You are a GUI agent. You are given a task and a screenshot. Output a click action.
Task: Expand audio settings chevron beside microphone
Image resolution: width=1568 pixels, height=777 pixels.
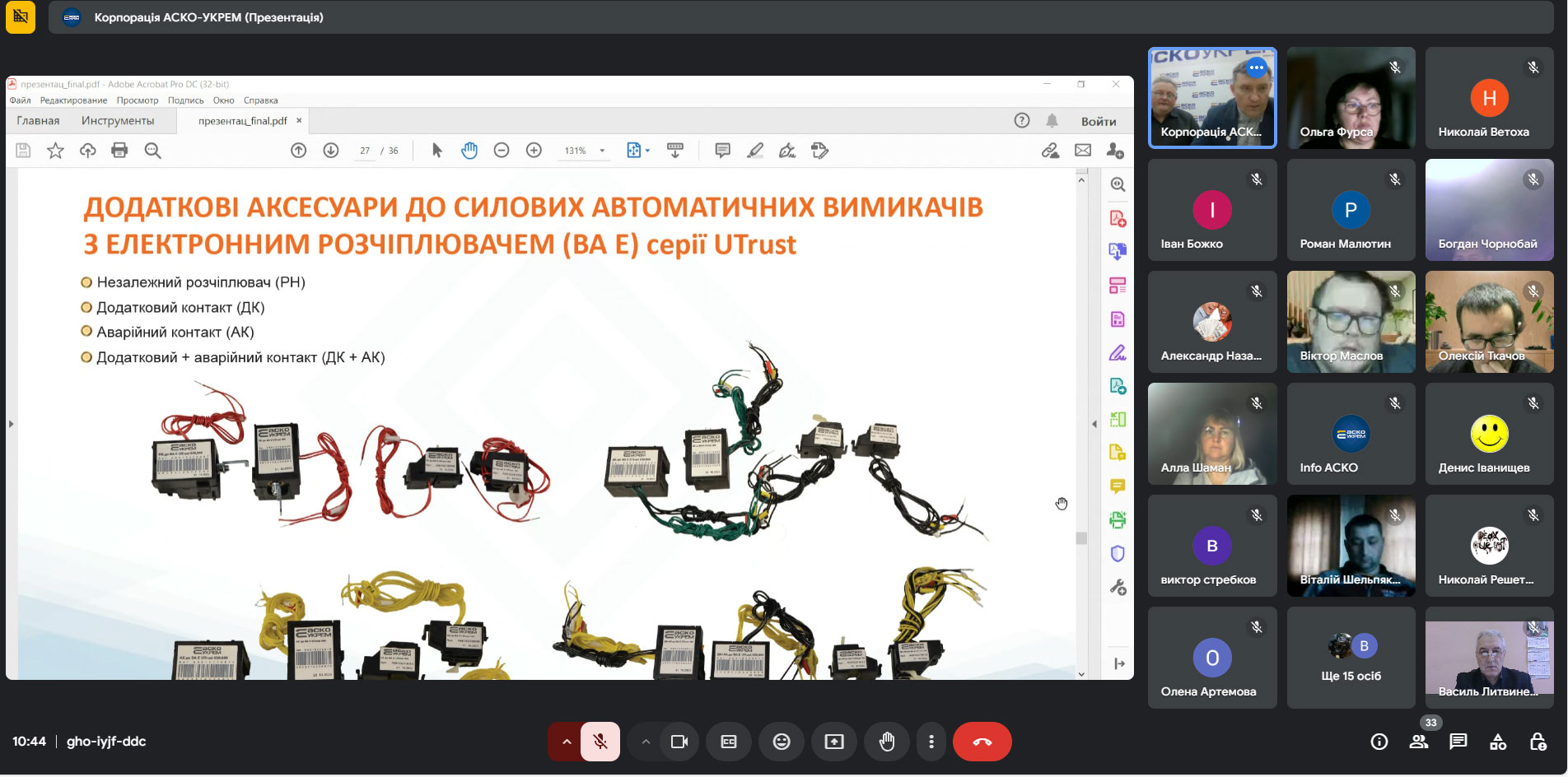coord(567,742)
